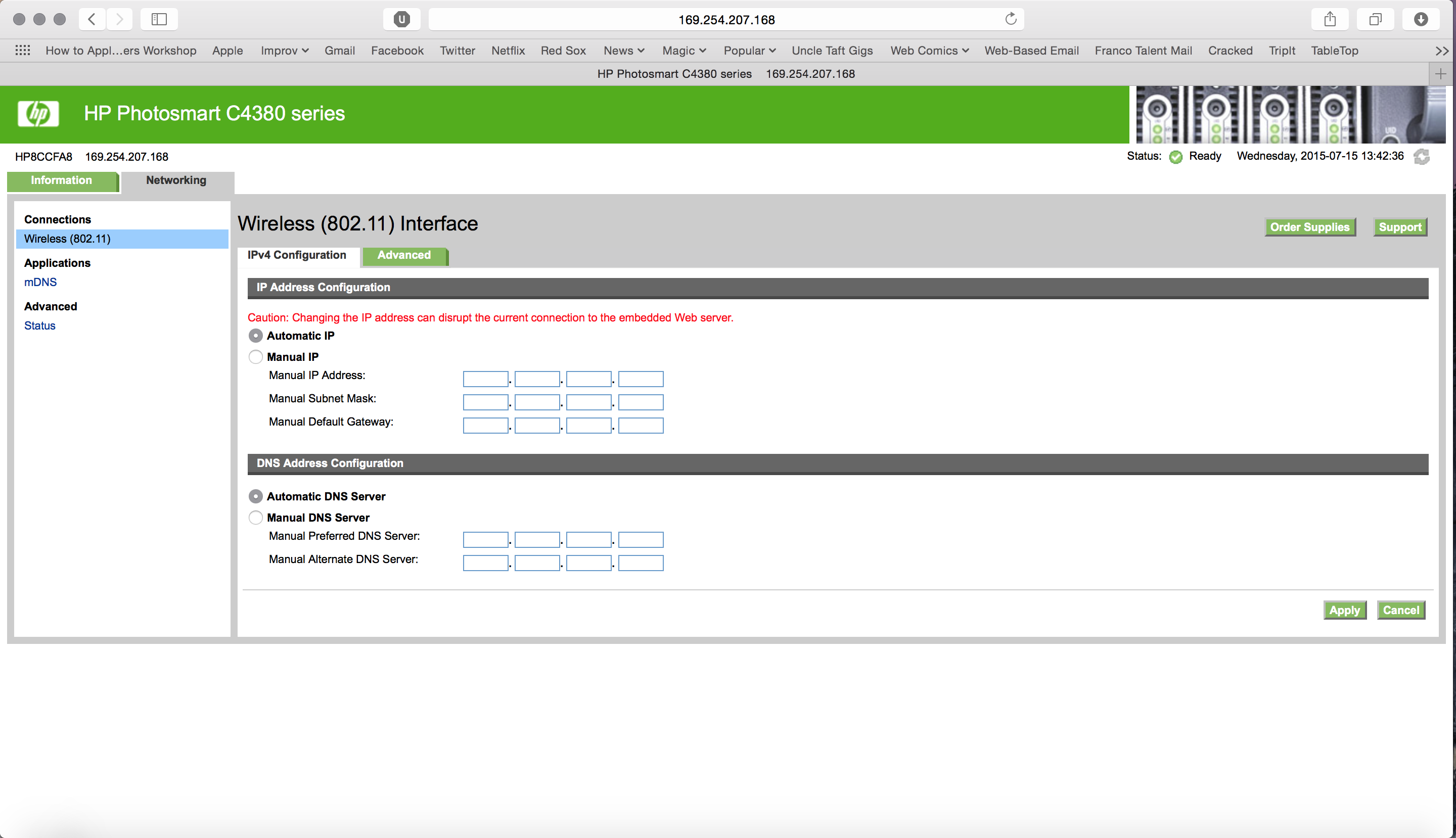
Task: Click the page refresh icon beside timestamp
Action: point(1422,157)
